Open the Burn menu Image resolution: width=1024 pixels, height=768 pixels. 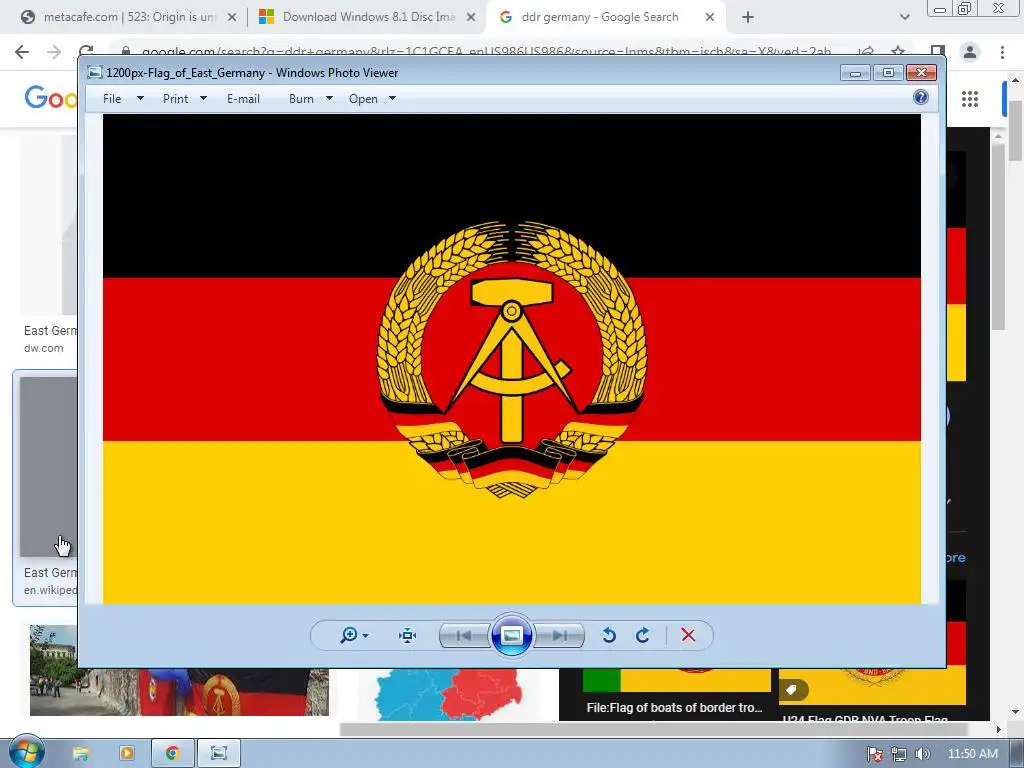click(301, 99)
